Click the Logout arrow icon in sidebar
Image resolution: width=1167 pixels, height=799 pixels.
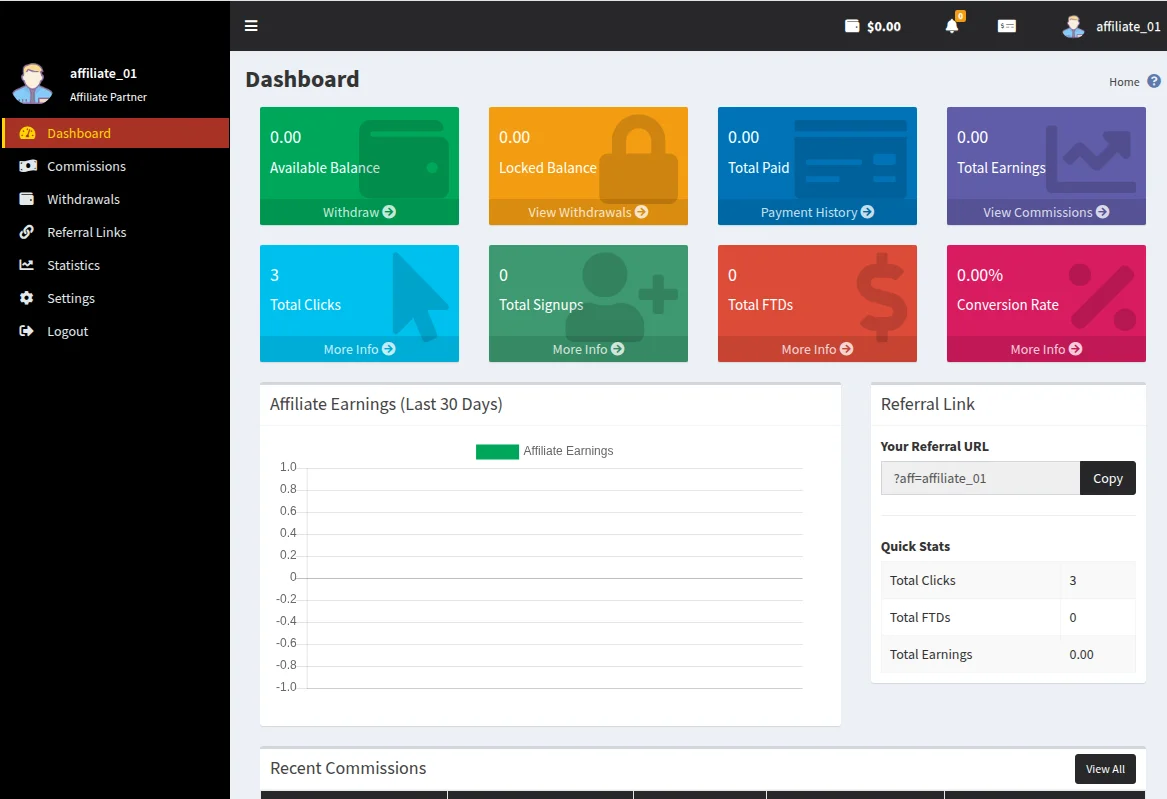pos(27,331)
